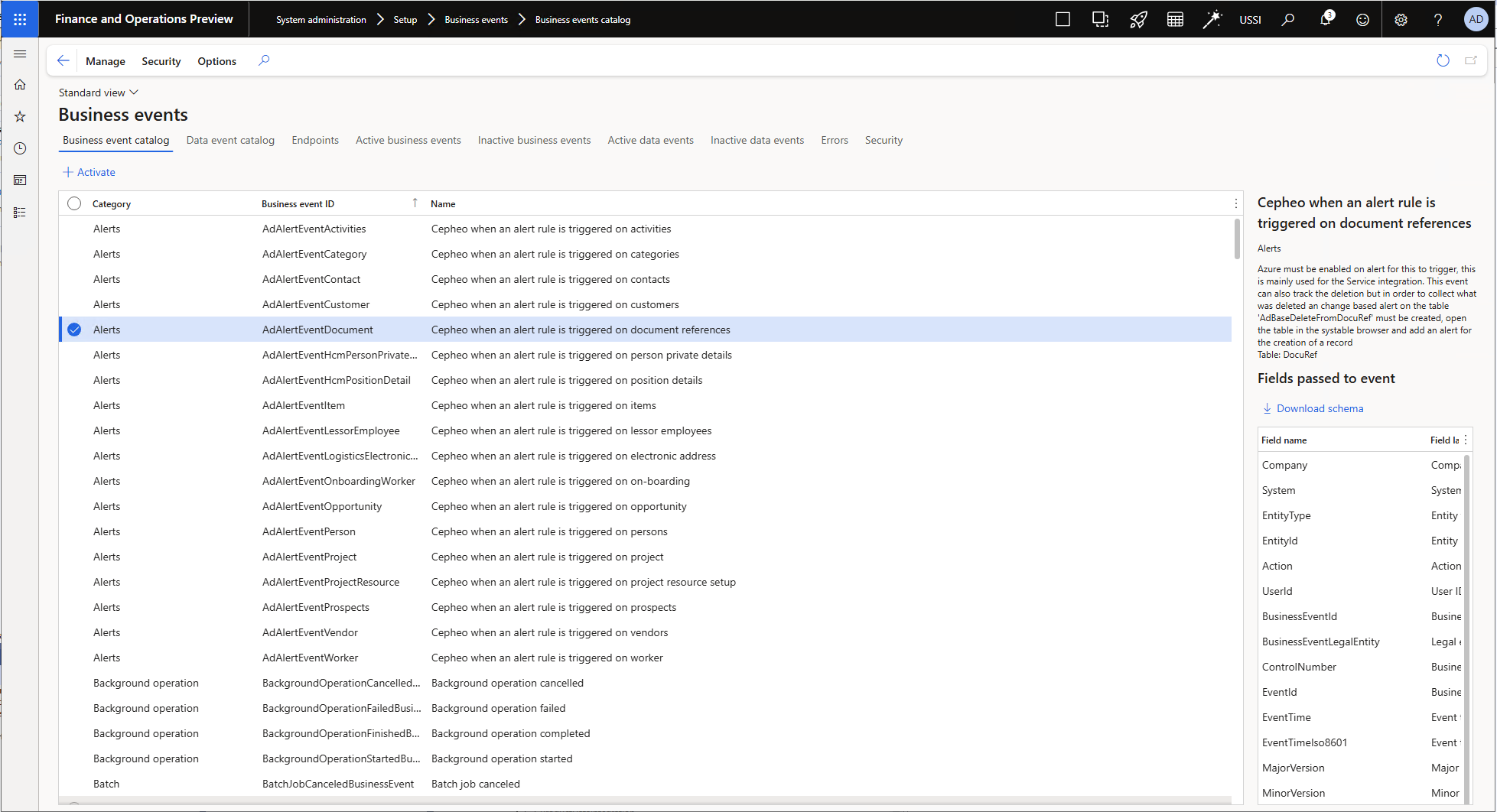Open the notifications bell icon

(x=1326, y=19)
